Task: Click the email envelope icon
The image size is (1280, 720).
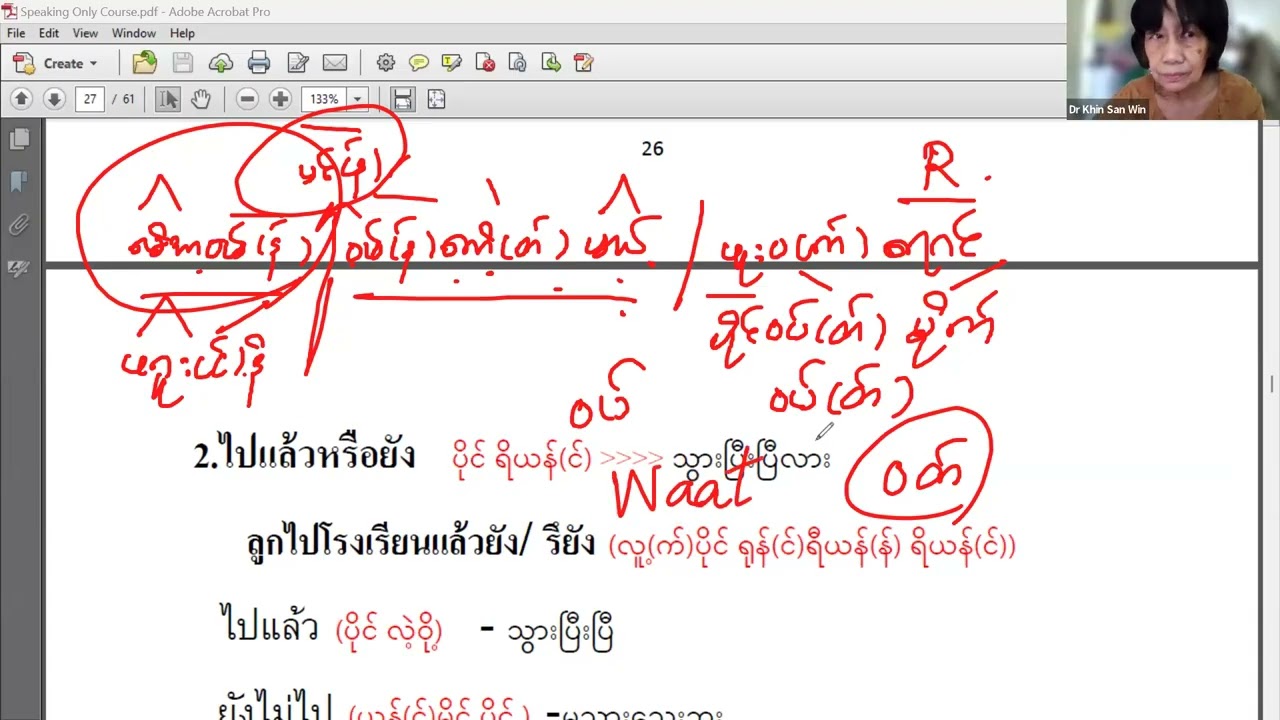Action: click(335, 63)
